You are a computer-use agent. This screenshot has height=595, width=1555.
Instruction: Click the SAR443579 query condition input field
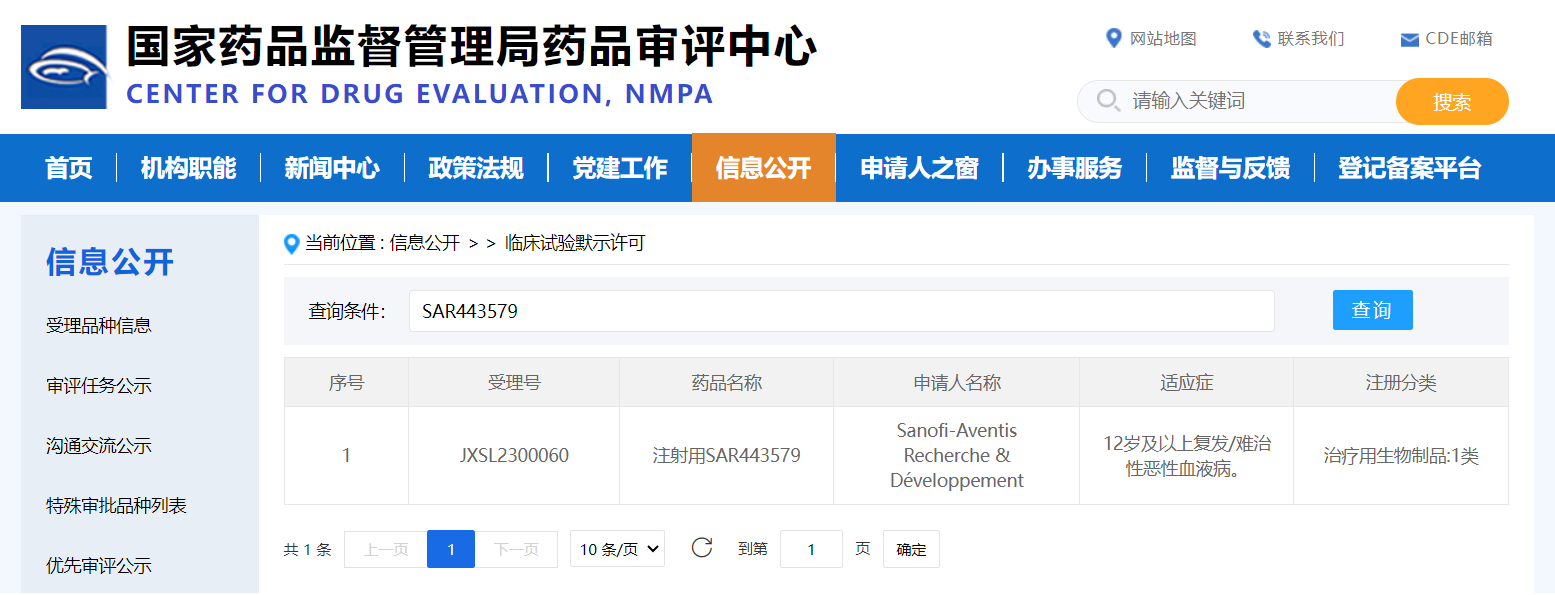pyautogui.click(x=841, y=310)
